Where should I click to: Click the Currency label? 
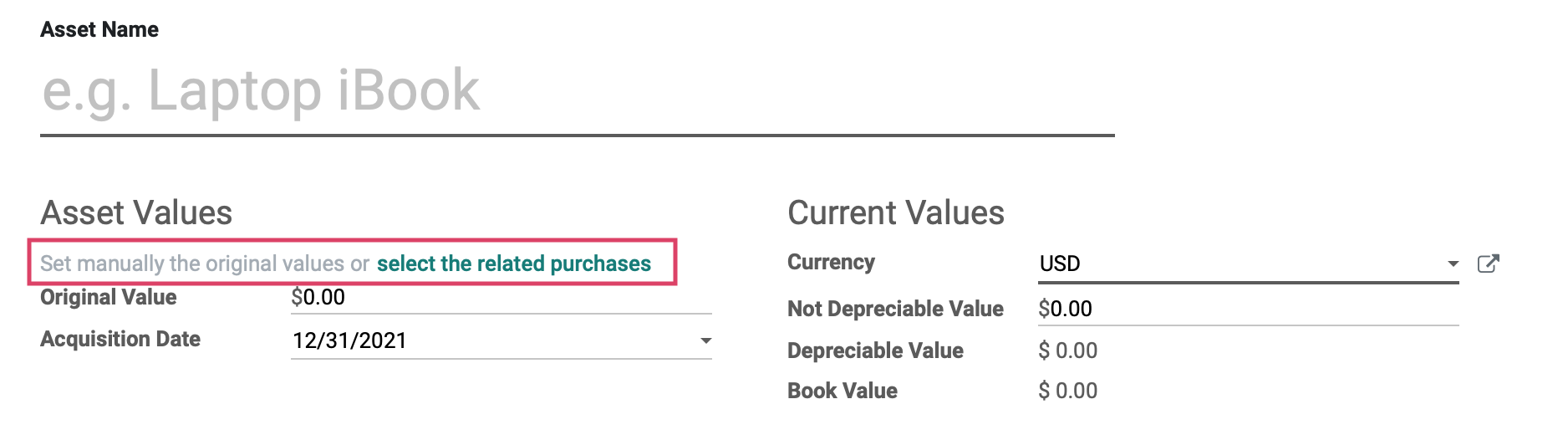(x=831, y=262)
